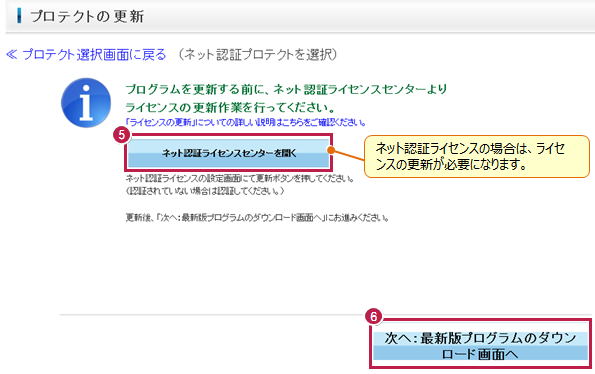Click the 更新後、「次へ:最新版プログラム… instruction line

pos(257,218)
